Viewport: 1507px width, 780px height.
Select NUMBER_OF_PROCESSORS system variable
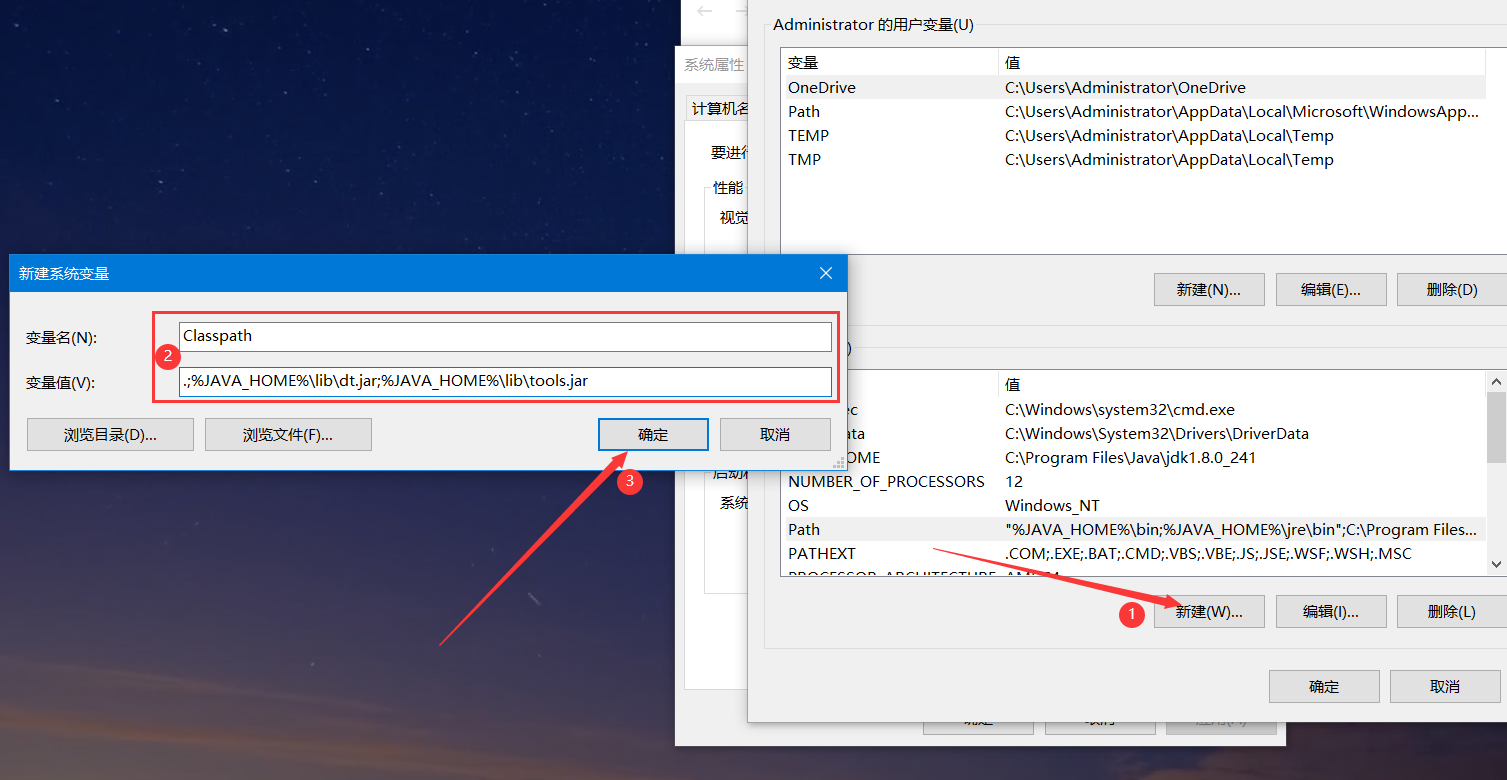pyautogui.click(x=1133, y=482)
